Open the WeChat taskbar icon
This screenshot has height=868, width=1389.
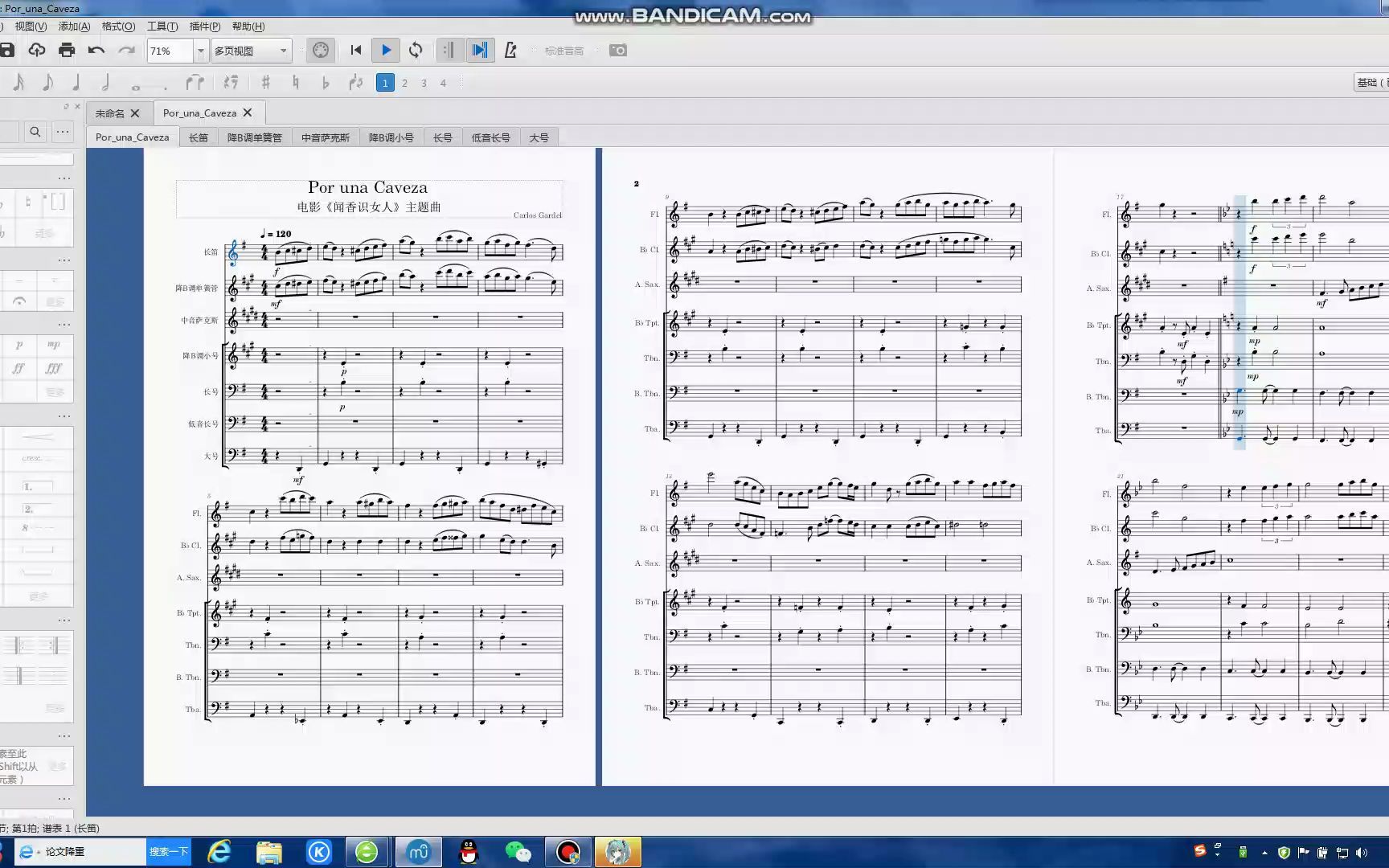point(518,852)
